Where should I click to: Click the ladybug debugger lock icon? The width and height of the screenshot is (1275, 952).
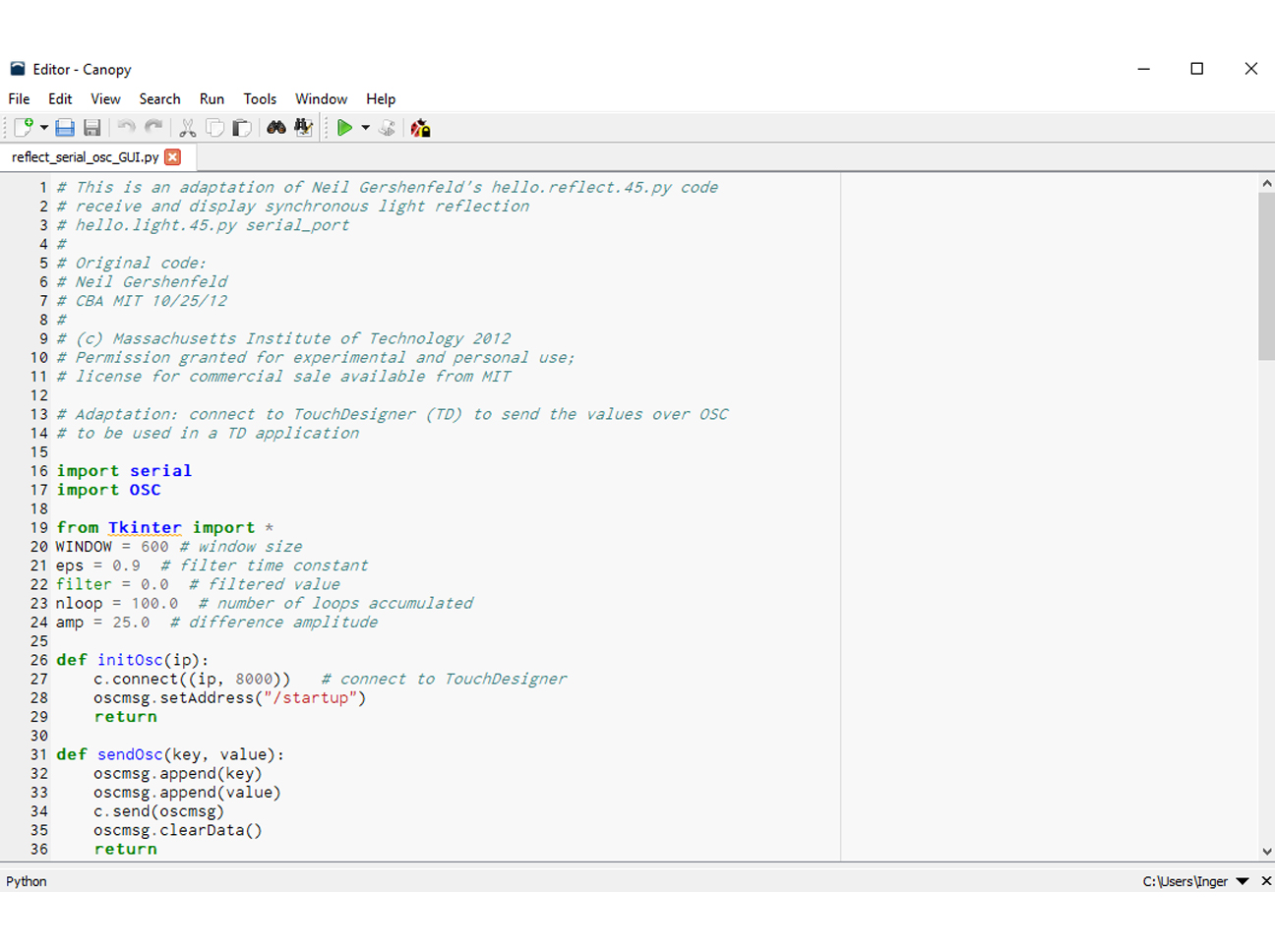pos(421,128)
